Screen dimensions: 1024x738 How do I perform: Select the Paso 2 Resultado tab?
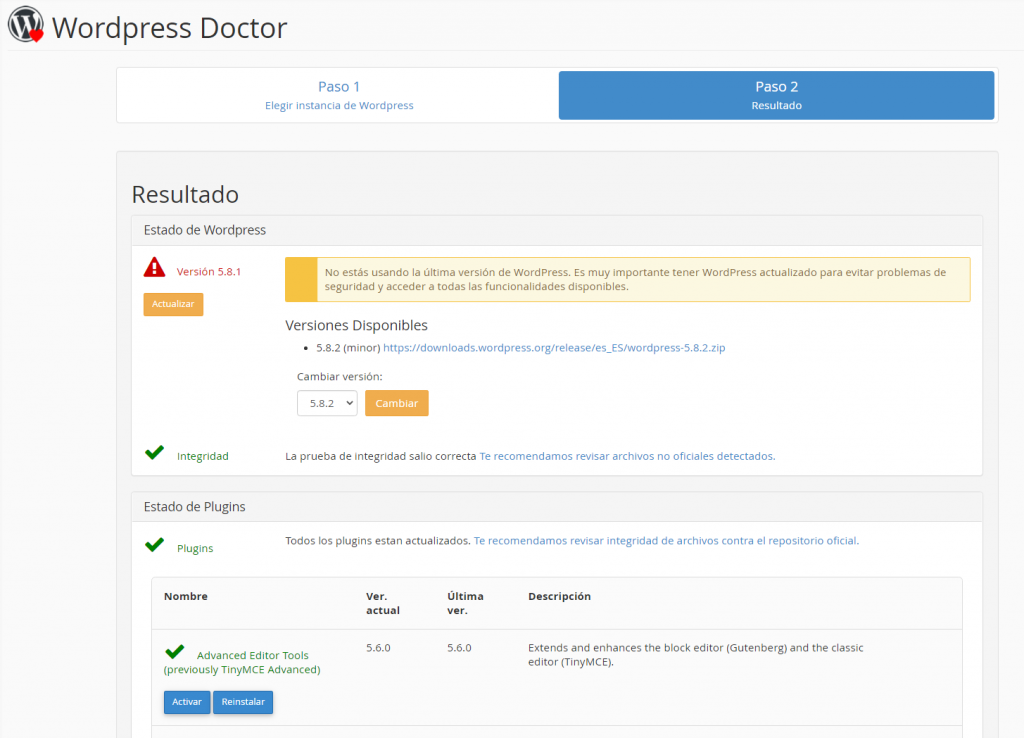point(776,95)
